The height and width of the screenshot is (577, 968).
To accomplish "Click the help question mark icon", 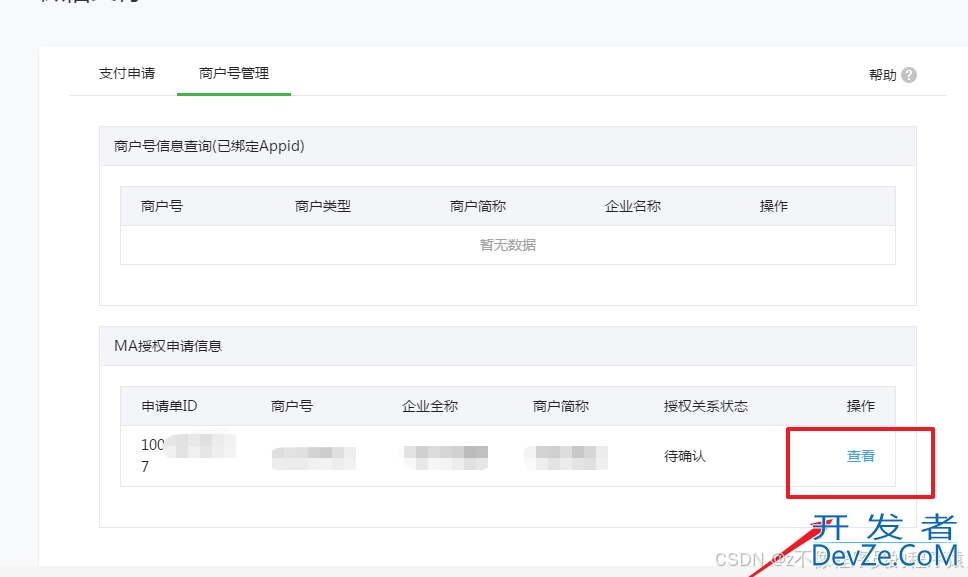I will [x=909, y=75].
